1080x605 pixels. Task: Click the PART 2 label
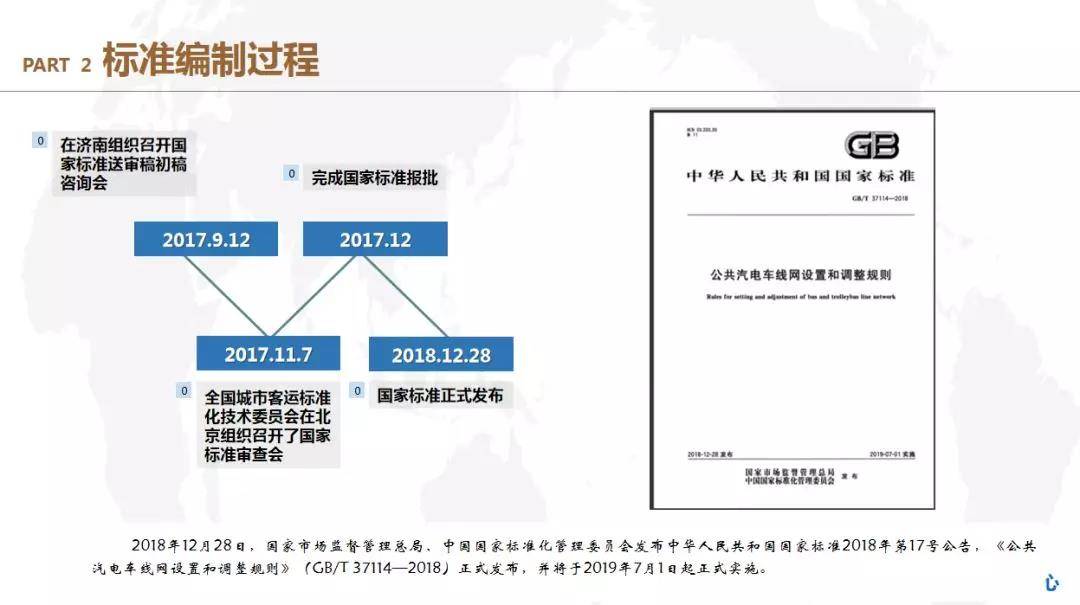(x=57, y=65)
